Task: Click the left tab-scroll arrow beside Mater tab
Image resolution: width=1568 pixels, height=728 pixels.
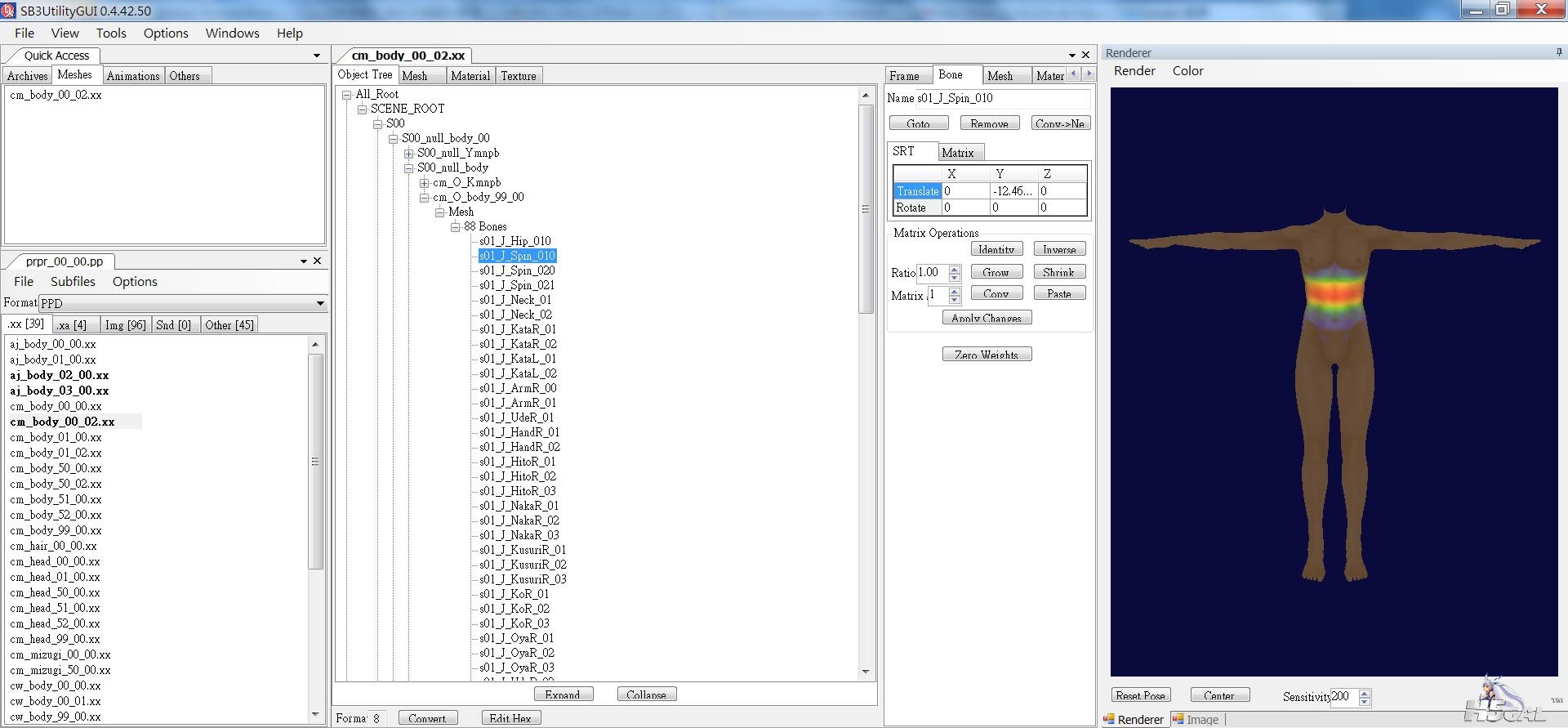Action: click(x=1073, y=74)
